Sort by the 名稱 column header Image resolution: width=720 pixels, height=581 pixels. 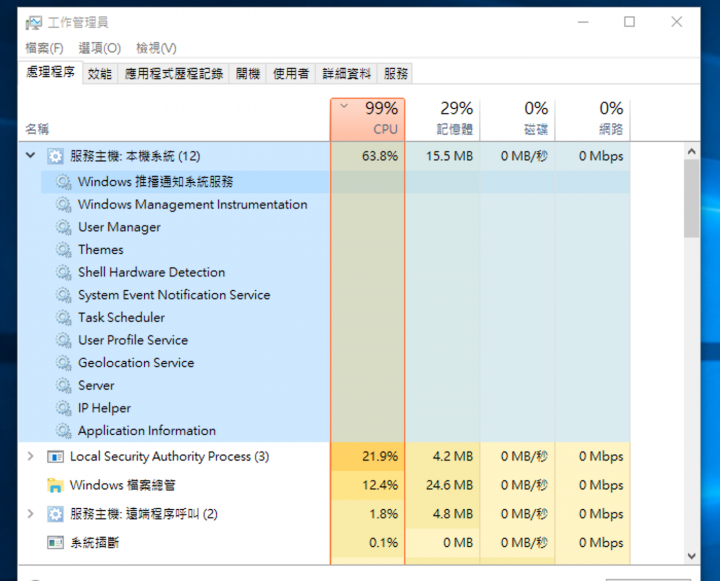pyautogui.click(x=174, y=119)
